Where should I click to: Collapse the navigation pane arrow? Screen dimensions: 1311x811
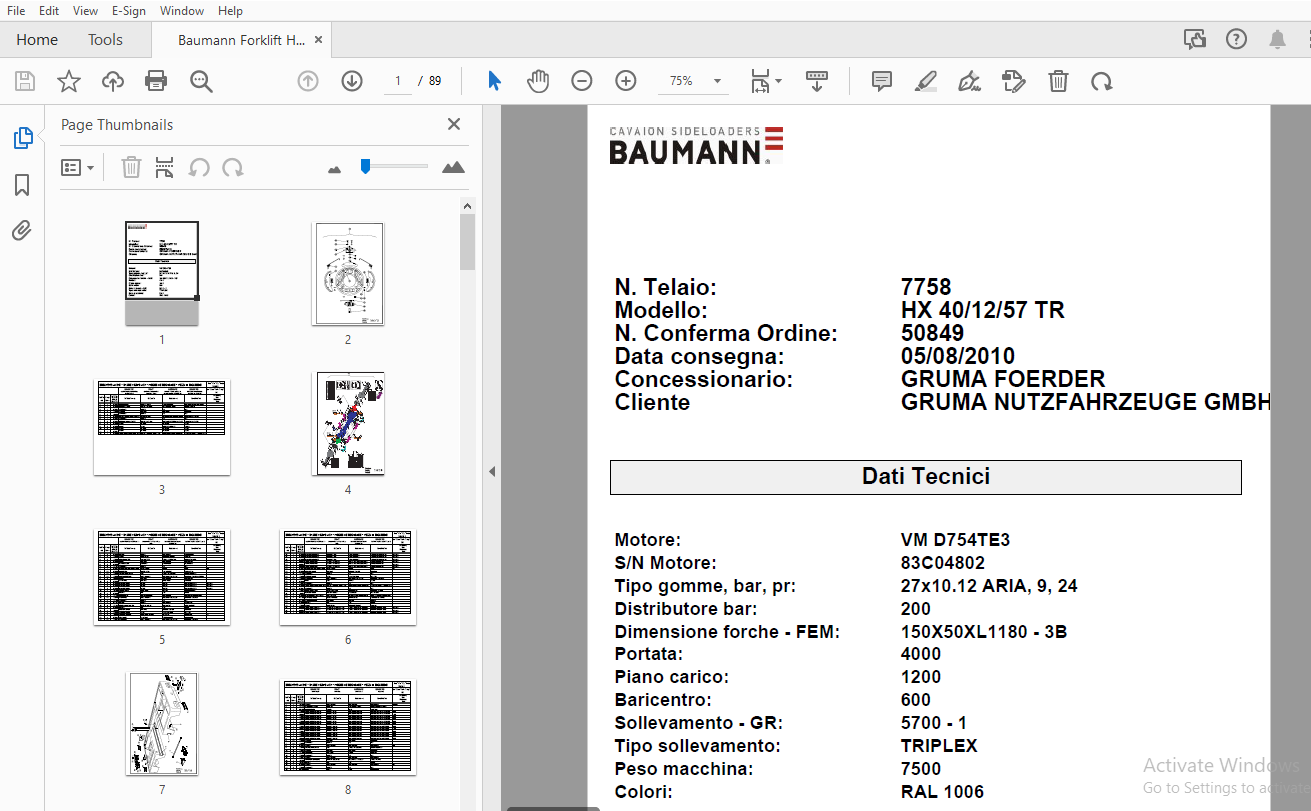click(x=492, y=471)
